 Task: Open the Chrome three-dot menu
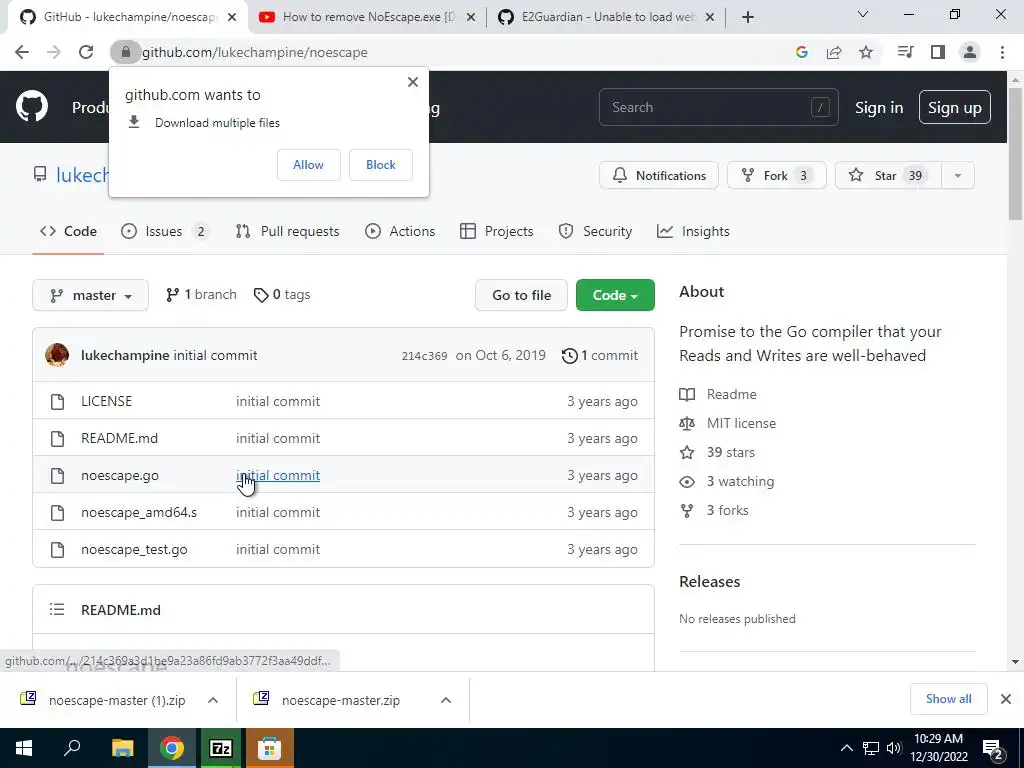[x=1002, y=52]
